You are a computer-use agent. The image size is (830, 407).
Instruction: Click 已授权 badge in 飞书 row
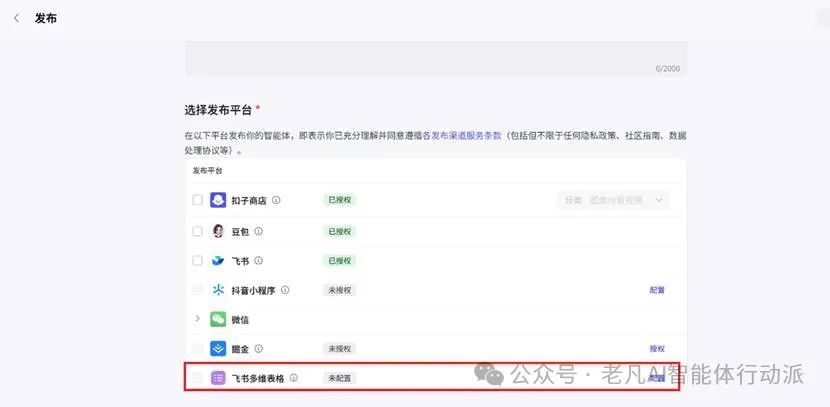[339, 261]
